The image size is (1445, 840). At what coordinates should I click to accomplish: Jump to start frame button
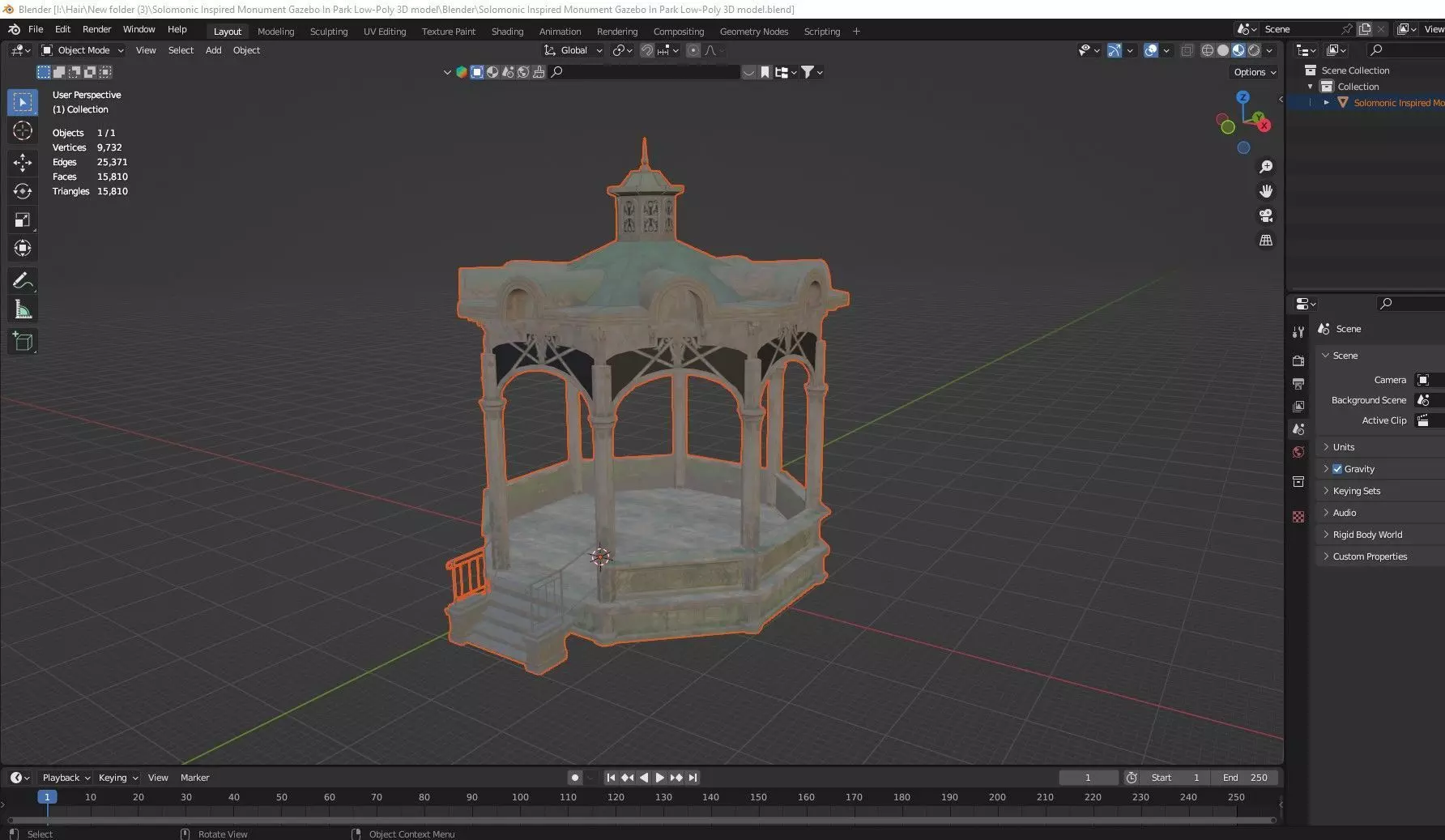click(x=611, y=778)
